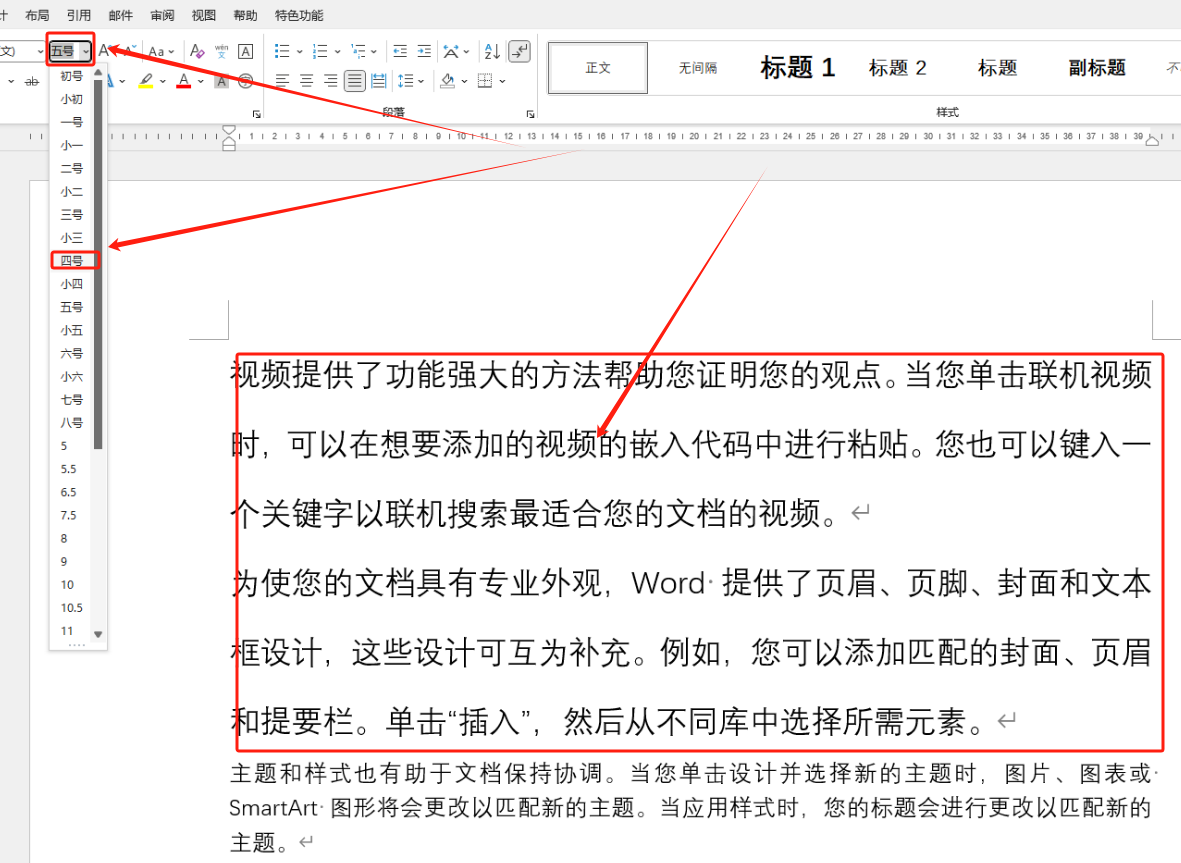
Task: Choose 四号 from the font size list
Action: point(71,260)
